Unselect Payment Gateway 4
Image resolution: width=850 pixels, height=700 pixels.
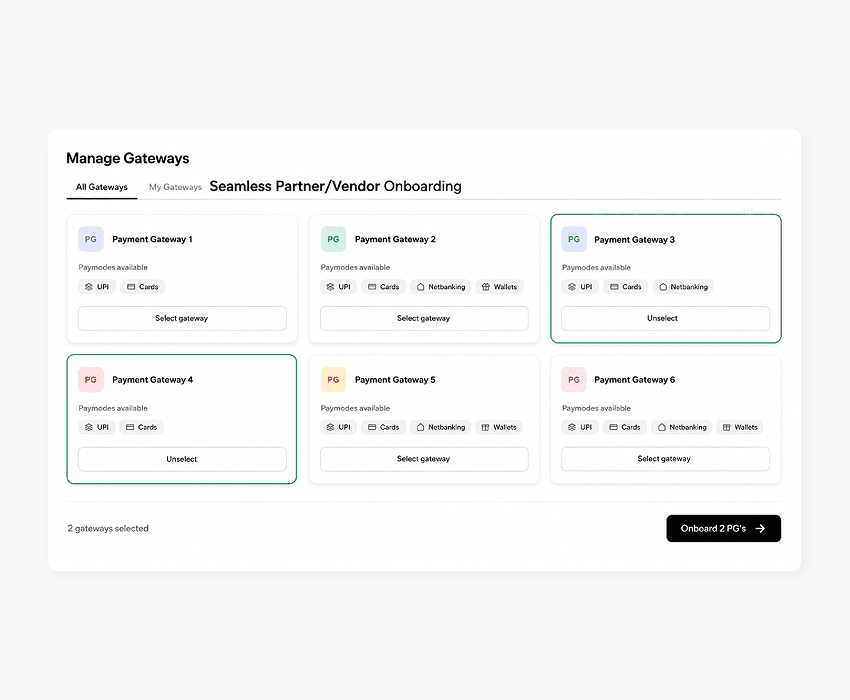pyautogui.click(x=182, y=459)
